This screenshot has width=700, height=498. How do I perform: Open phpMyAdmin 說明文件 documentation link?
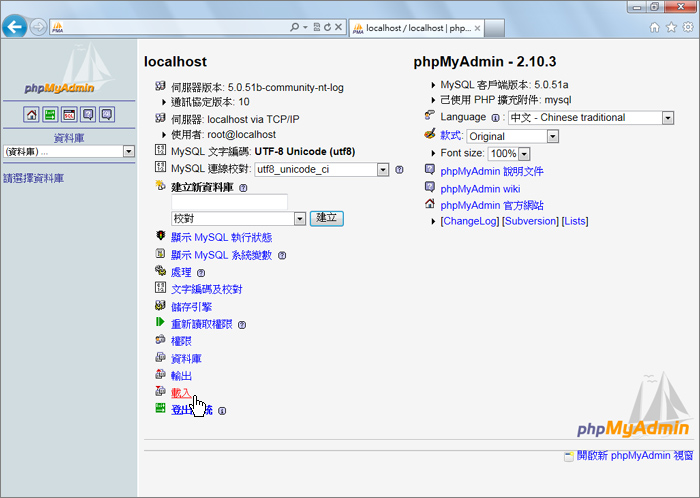492,171
